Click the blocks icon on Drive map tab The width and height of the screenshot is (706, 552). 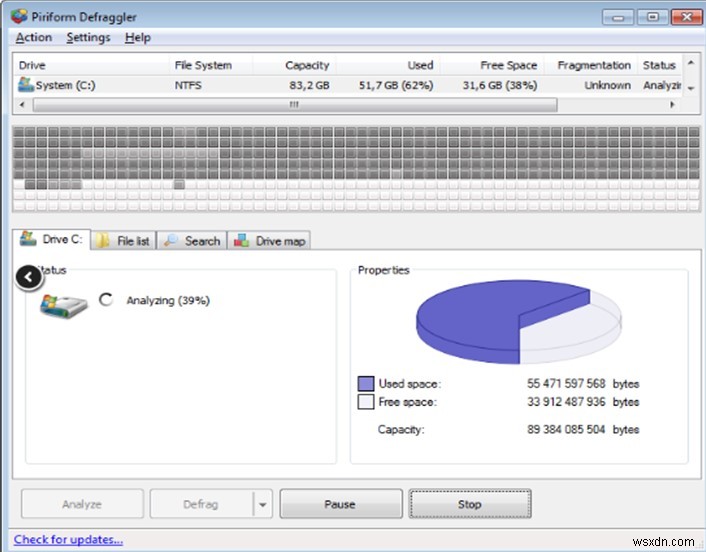point(241,240)
